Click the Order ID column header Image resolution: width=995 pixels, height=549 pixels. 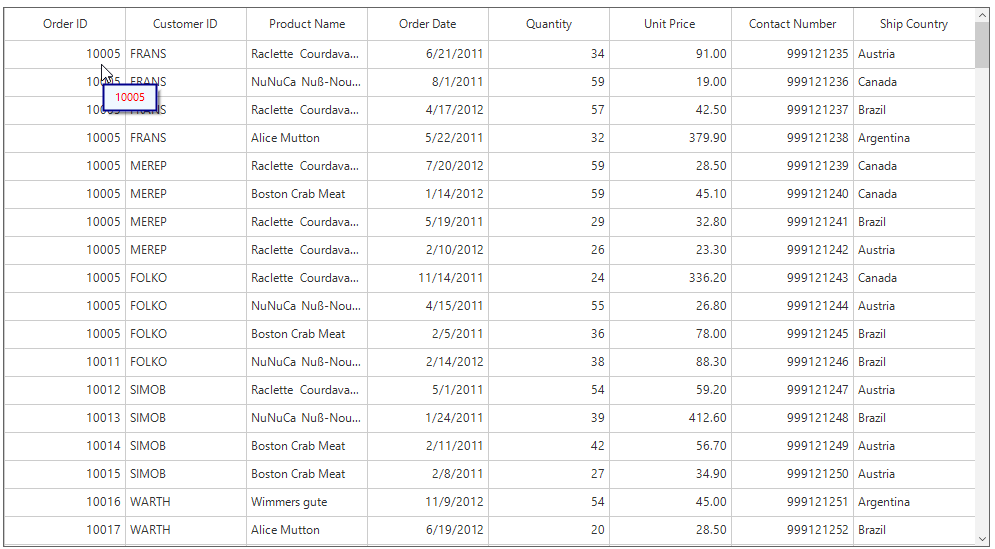65,24
